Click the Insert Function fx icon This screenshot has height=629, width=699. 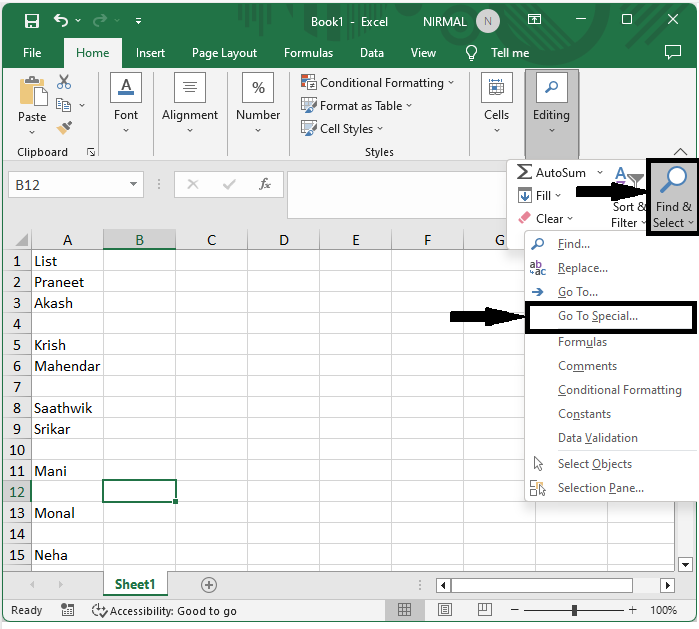tap(265, 185)
